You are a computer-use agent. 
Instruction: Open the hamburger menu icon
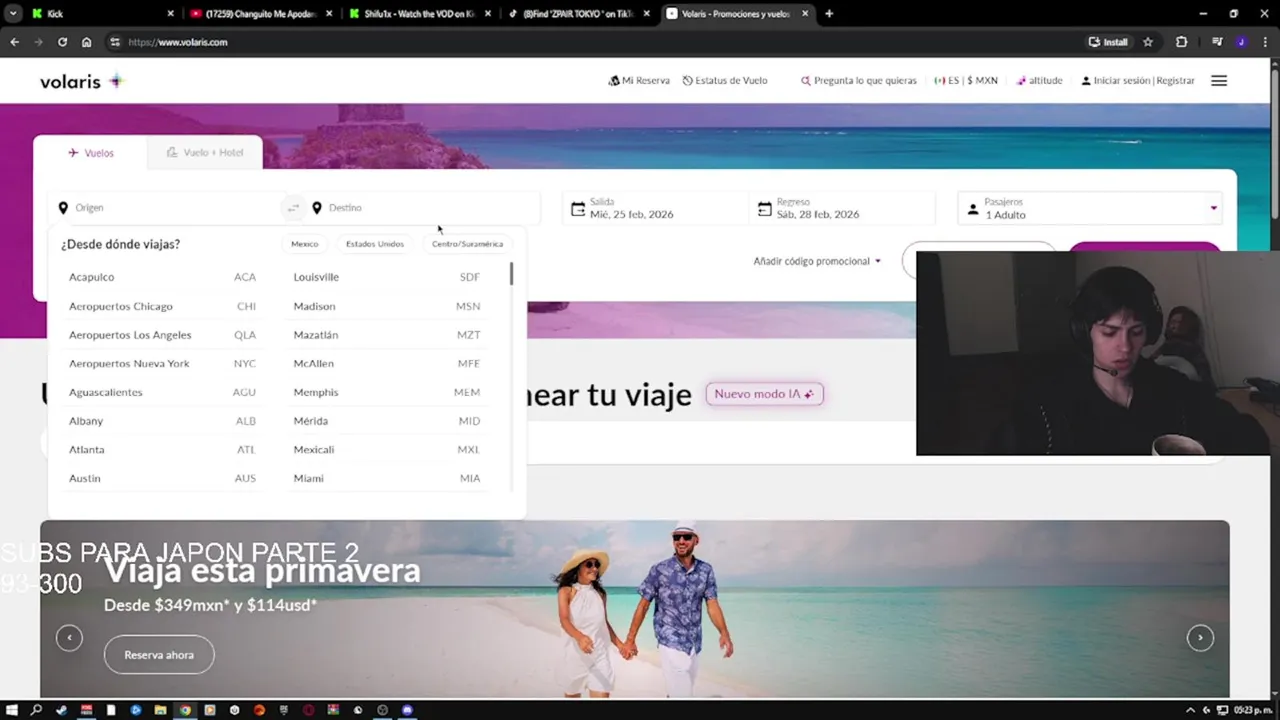click(x=1219, y=81)
